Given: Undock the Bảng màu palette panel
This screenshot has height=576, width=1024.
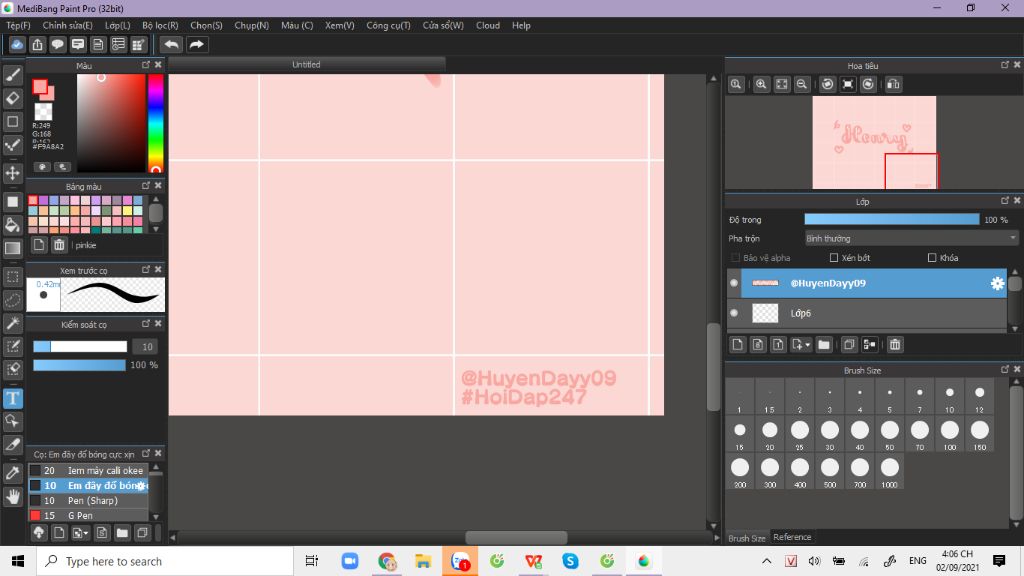Looking at the screenshot, I should pos(146,186).
